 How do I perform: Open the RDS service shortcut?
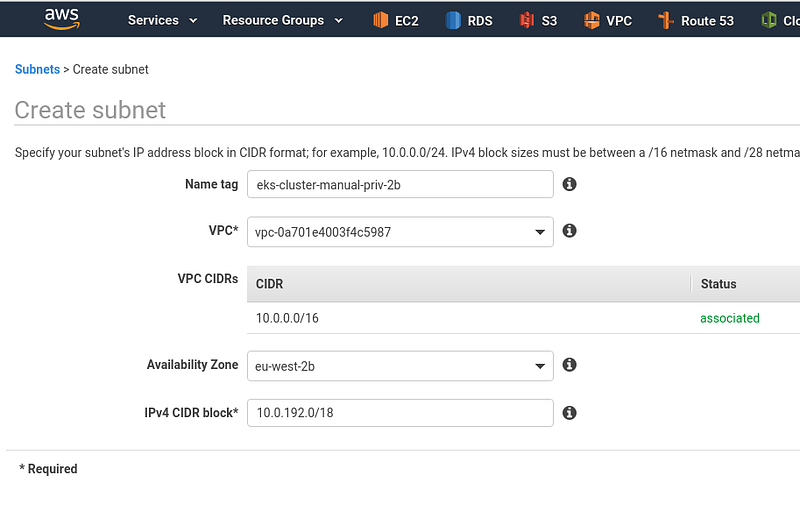pos(469,20)
